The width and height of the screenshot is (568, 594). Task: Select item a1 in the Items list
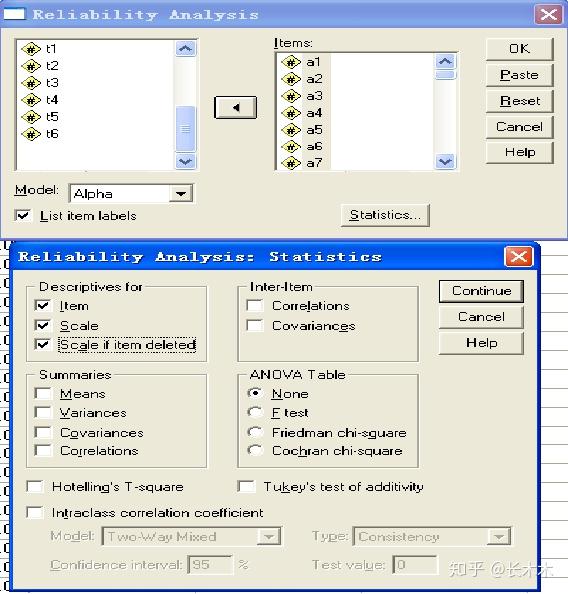(x=301, y=62)
